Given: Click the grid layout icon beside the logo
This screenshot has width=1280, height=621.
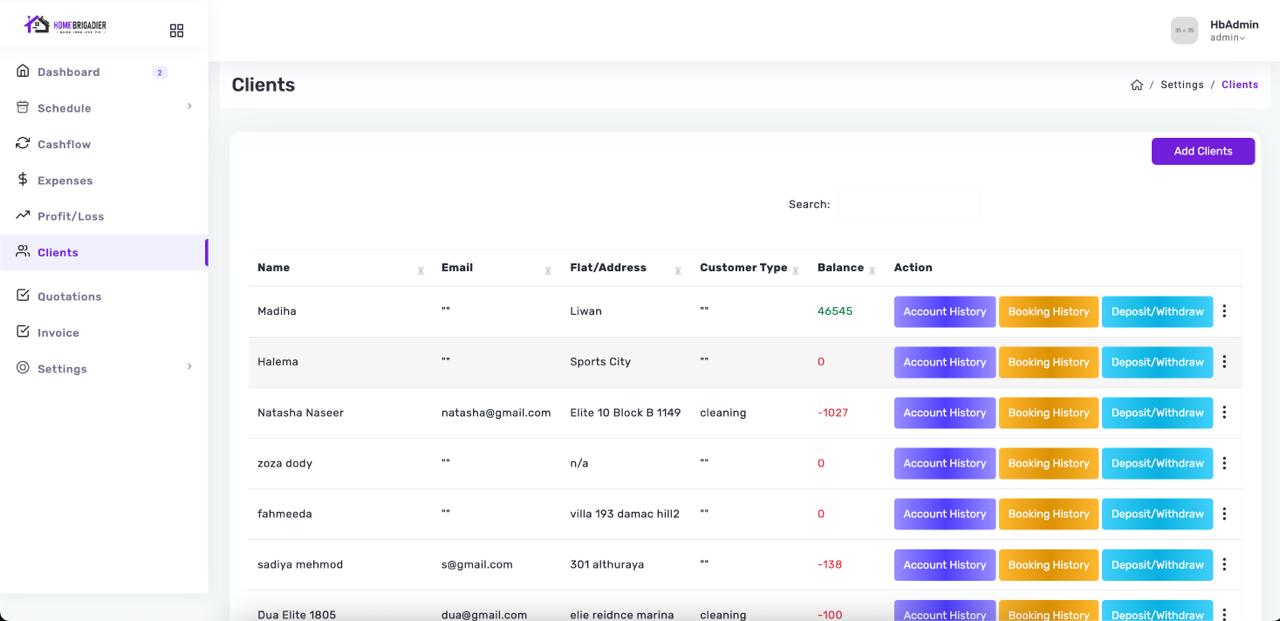Looking at the screenshot, I should [x=177, y=31].
